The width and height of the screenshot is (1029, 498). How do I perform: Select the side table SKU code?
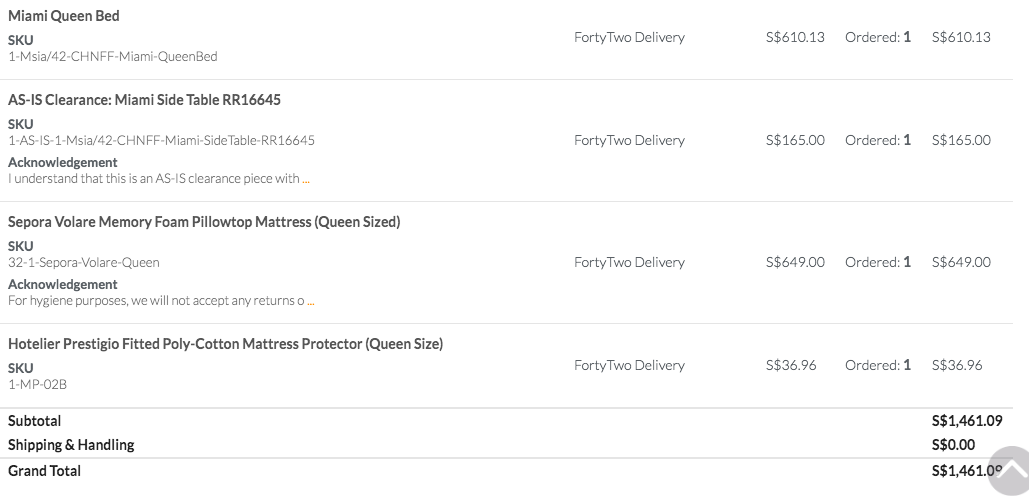coord(161,140)
